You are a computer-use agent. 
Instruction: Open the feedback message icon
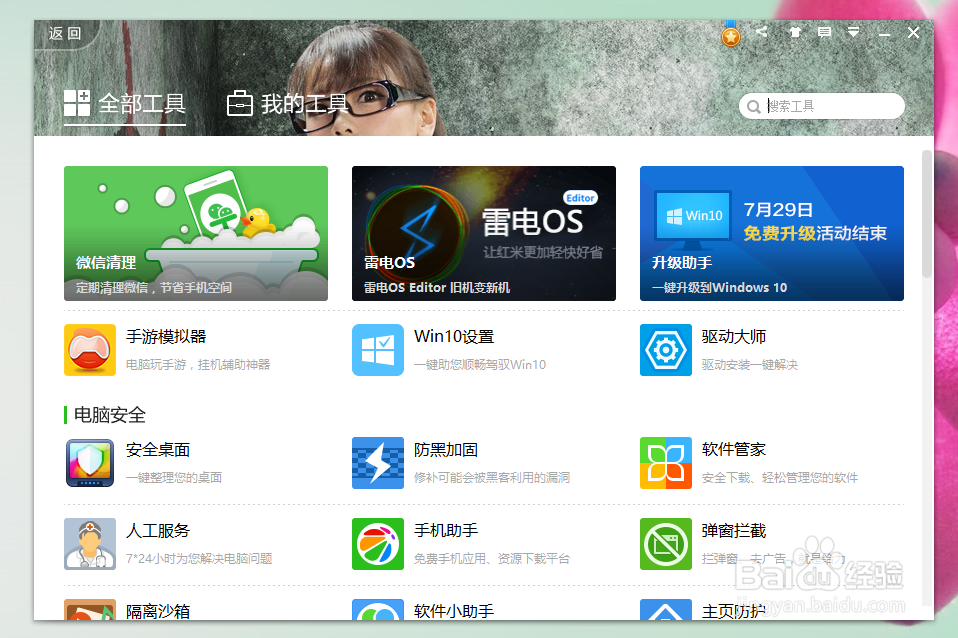click(824, 32)
